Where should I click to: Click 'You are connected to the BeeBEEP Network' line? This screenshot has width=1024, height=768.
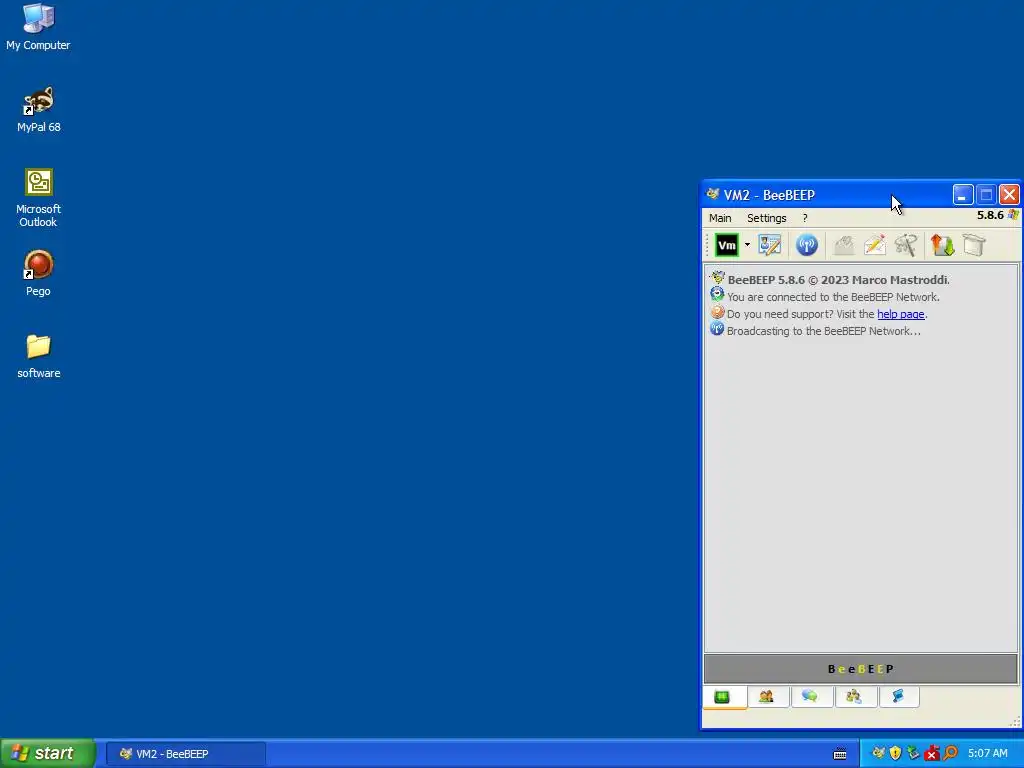click(x=833, y=297)
